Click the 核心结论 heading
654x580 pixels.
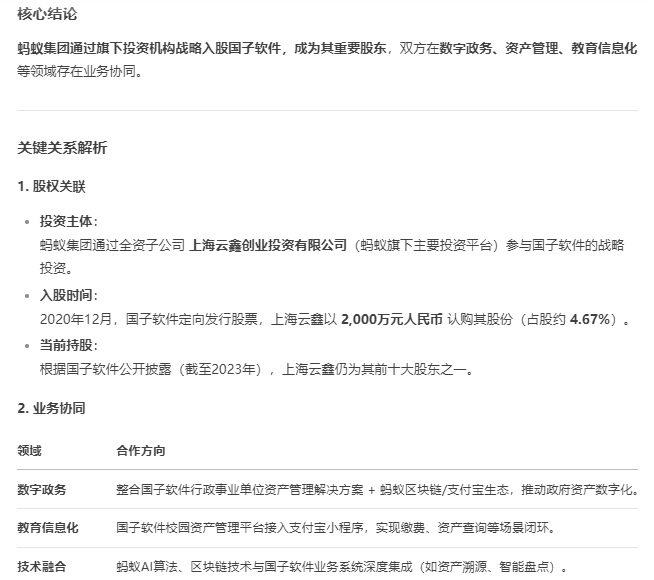pos(47,14)
